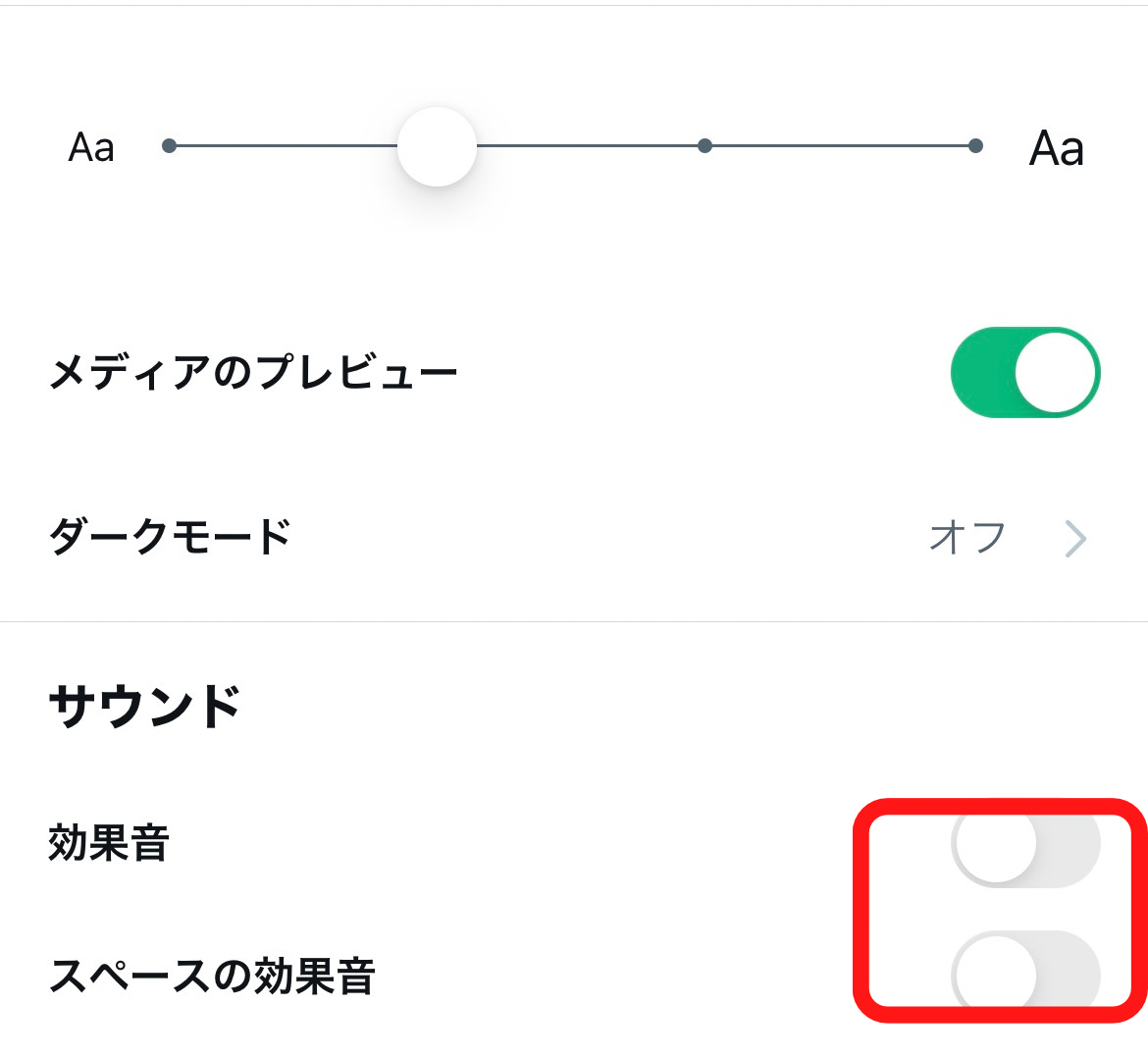Click the スペースの効果音 label text

pos(212,976)
